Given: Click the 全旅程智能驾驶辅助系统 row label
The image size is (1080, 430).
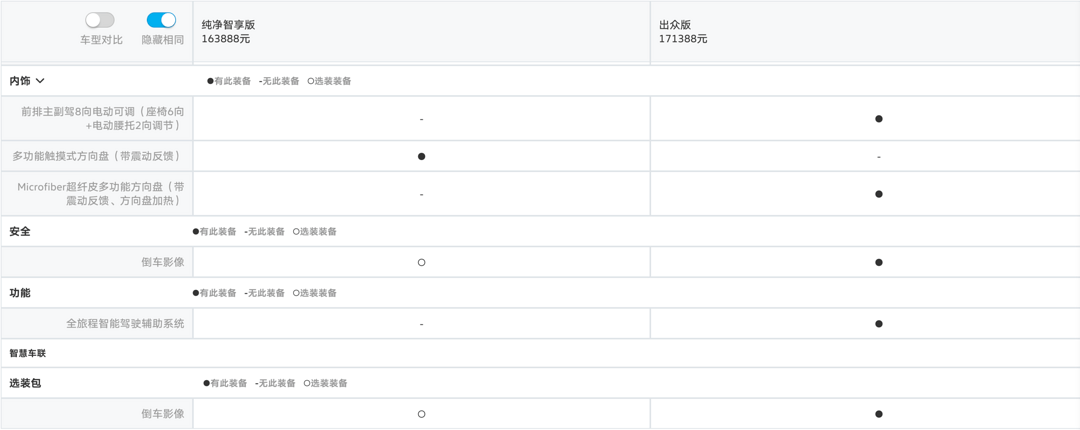Looking at the screenshot, I should coord(125,323).
